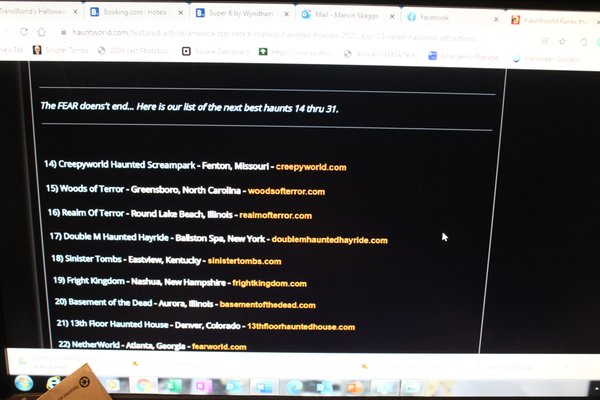Visit the creepyworld.com link

pyautogui.click(x=311, y=167)
